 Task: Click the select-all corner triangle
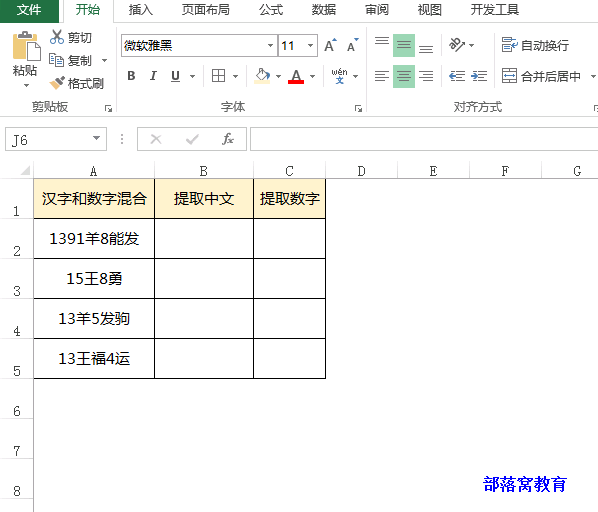click(24, 170)
